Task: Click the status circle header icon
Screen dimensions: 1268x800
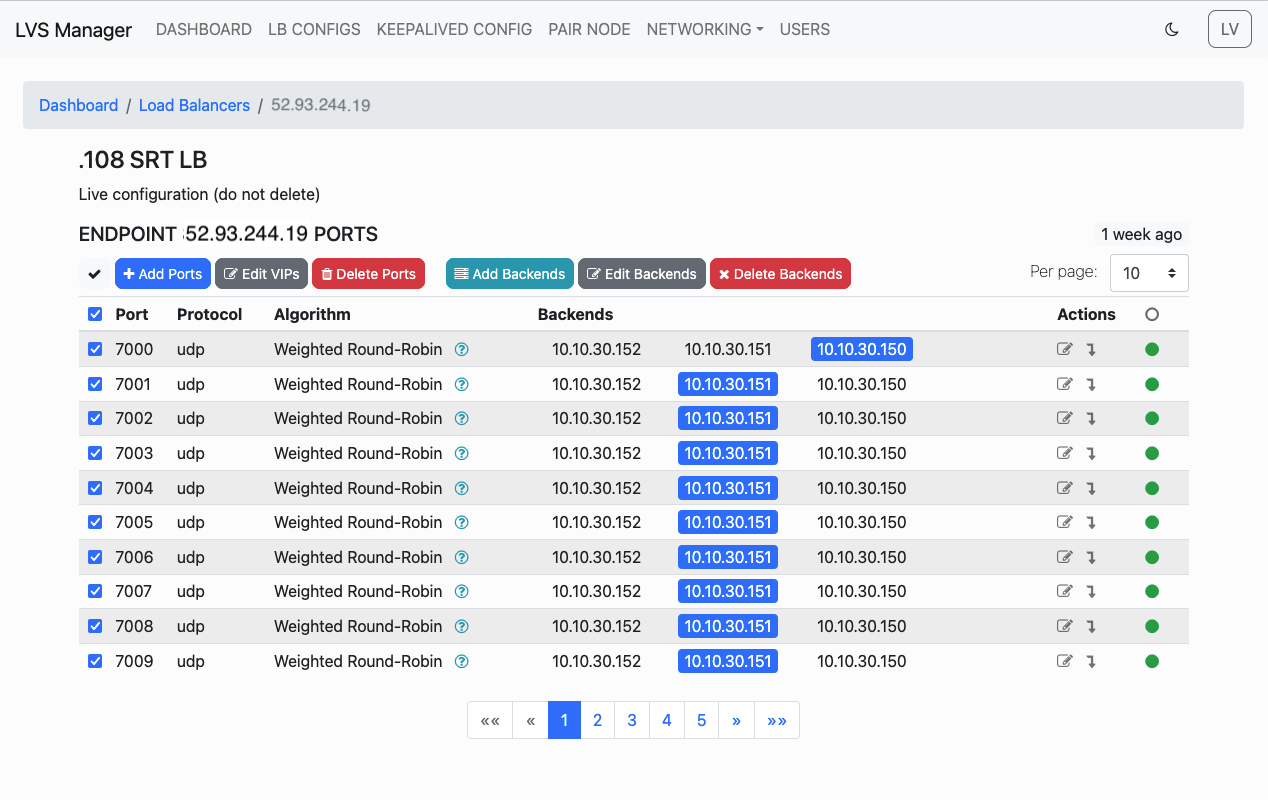Action: [x=1152, y=314]
